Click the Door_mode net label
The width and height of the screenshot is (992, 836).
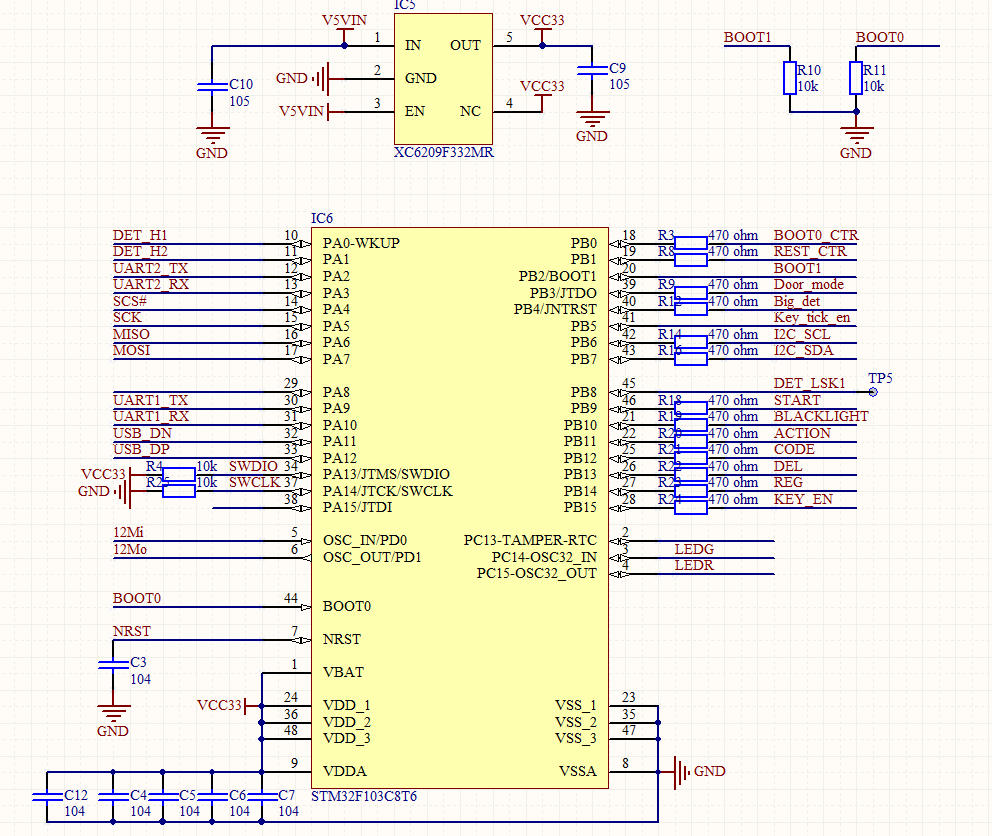[809, 285]
